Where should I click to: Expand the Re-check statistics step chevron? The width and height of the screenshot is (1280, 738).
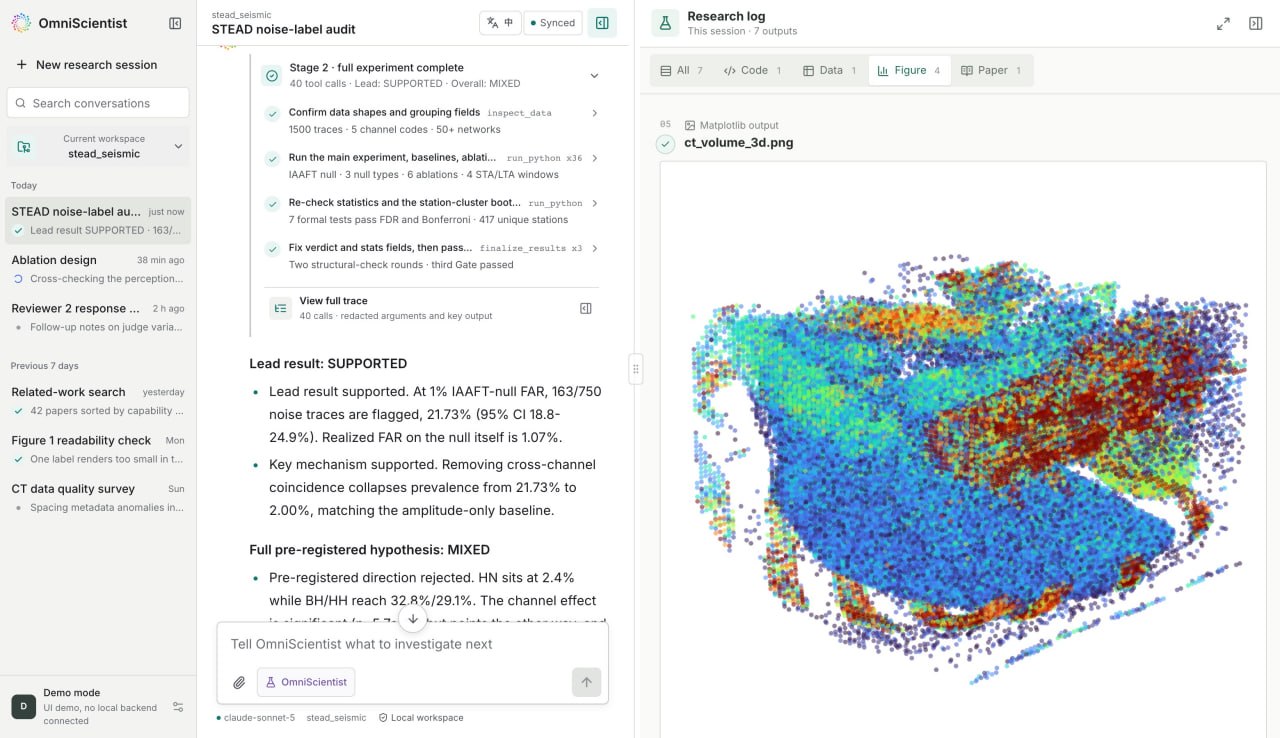coord(595,203)
